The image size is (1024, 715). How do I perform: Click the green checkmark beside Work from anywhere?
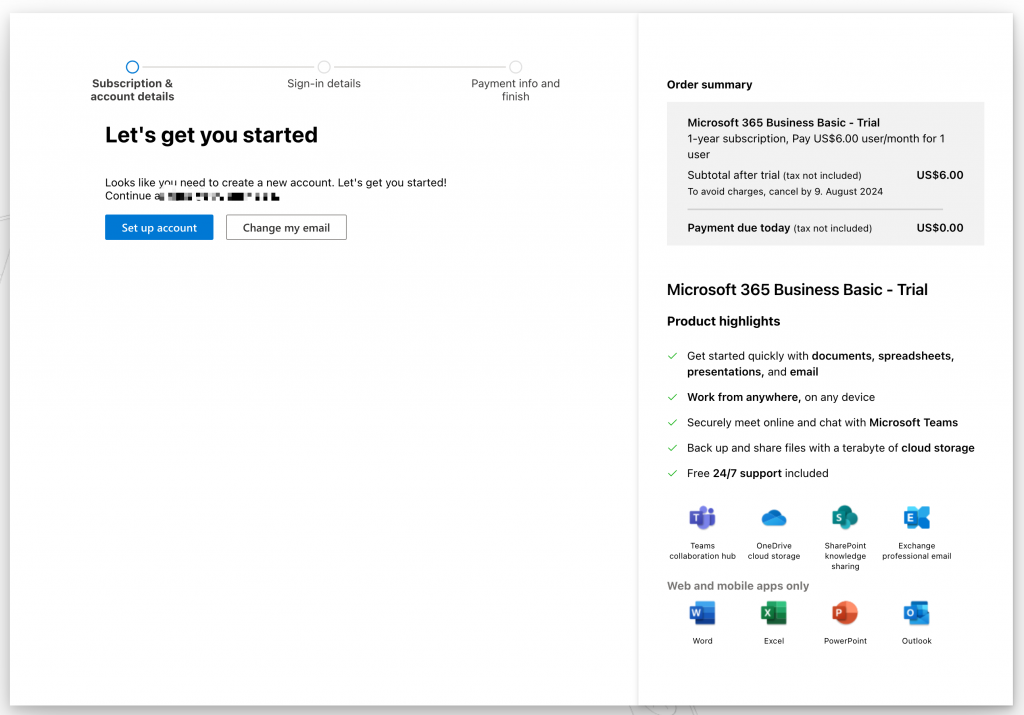(673, 397)
